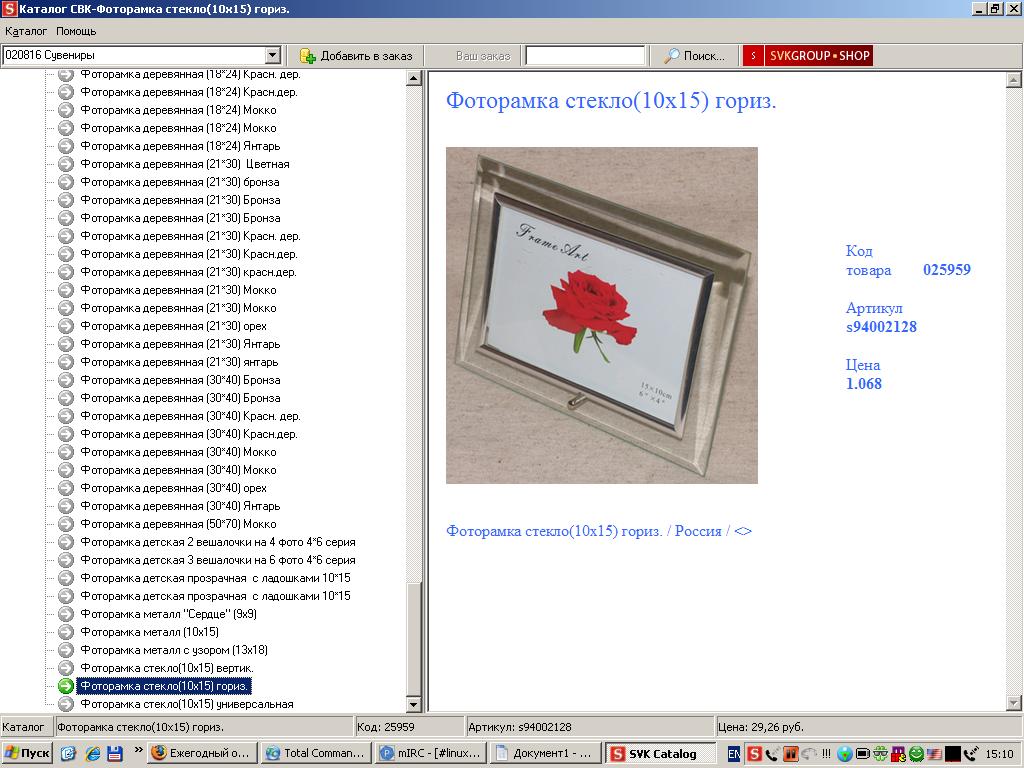
Task: Click the Internet Explorer quick launch icon
Action: (92, 753)
